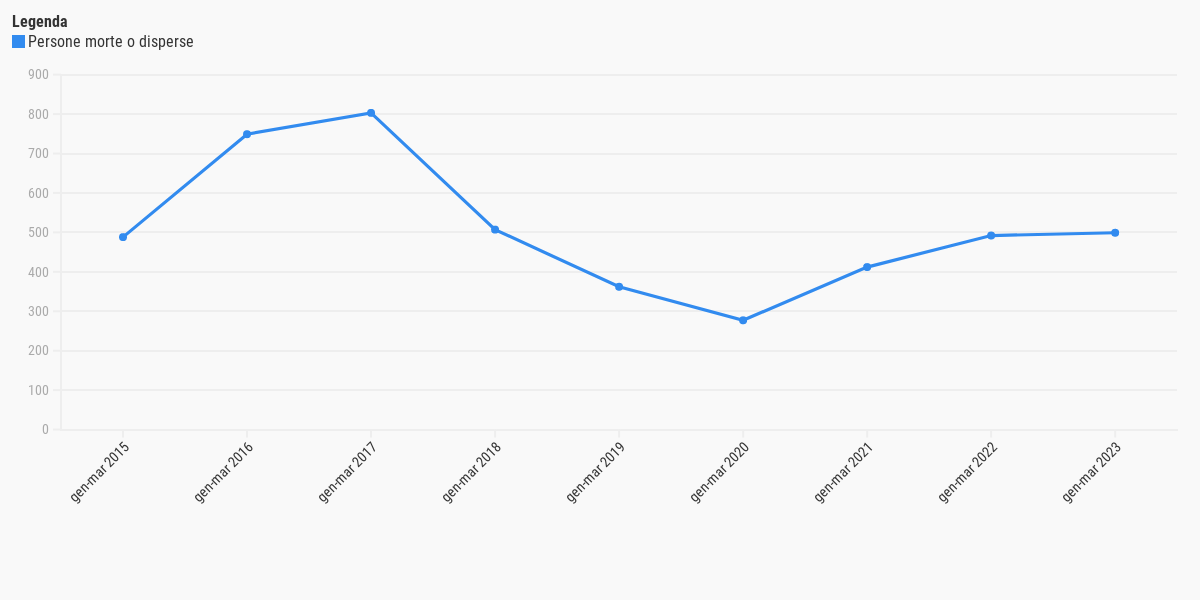Click the last data point, gen-mar 2023
Image resolution: width=1200 pixels, height=600 pixels.
[x=1115, y=233]
